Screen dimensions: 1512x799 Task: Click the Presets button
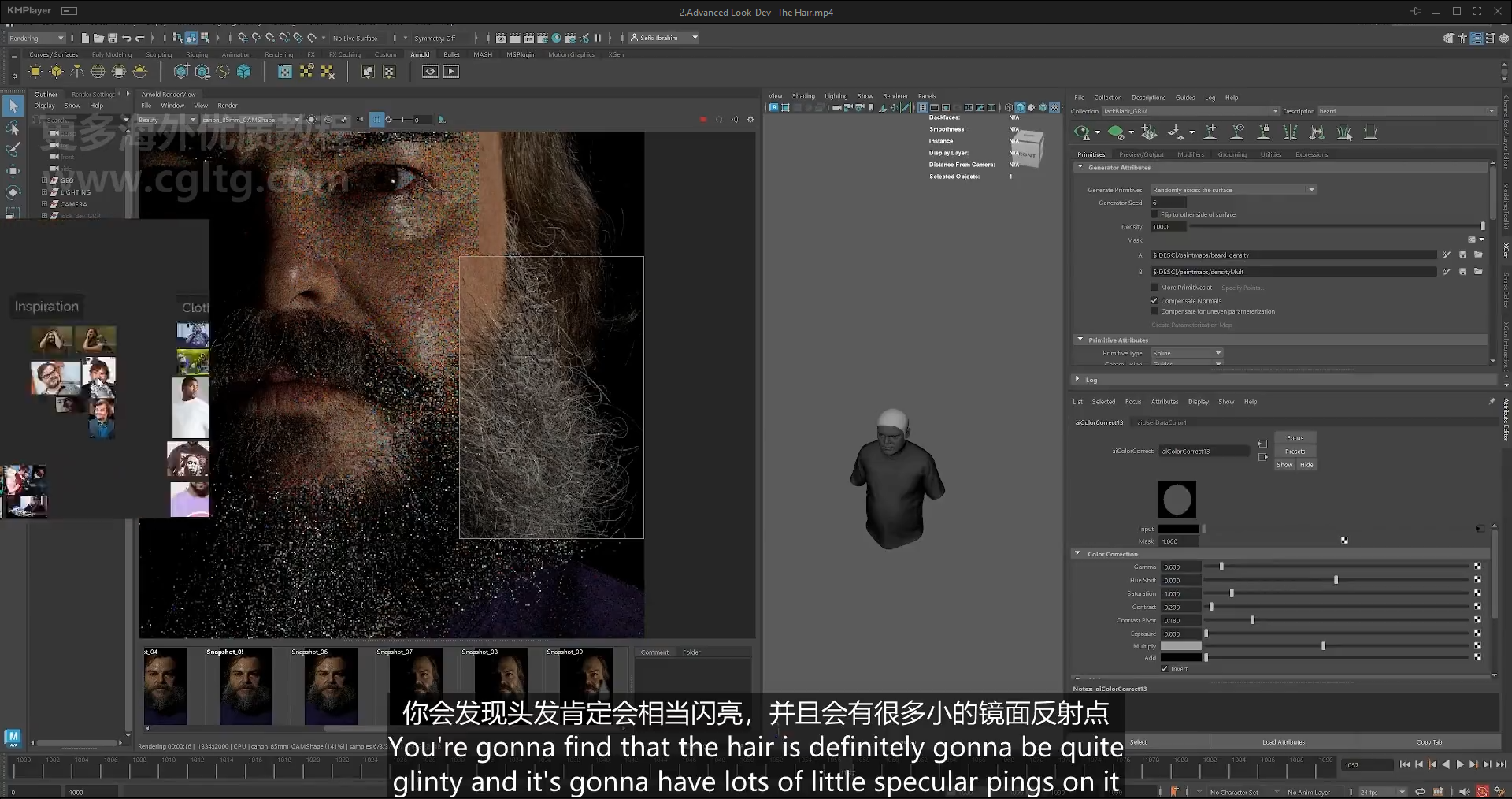click(1295, 452)
